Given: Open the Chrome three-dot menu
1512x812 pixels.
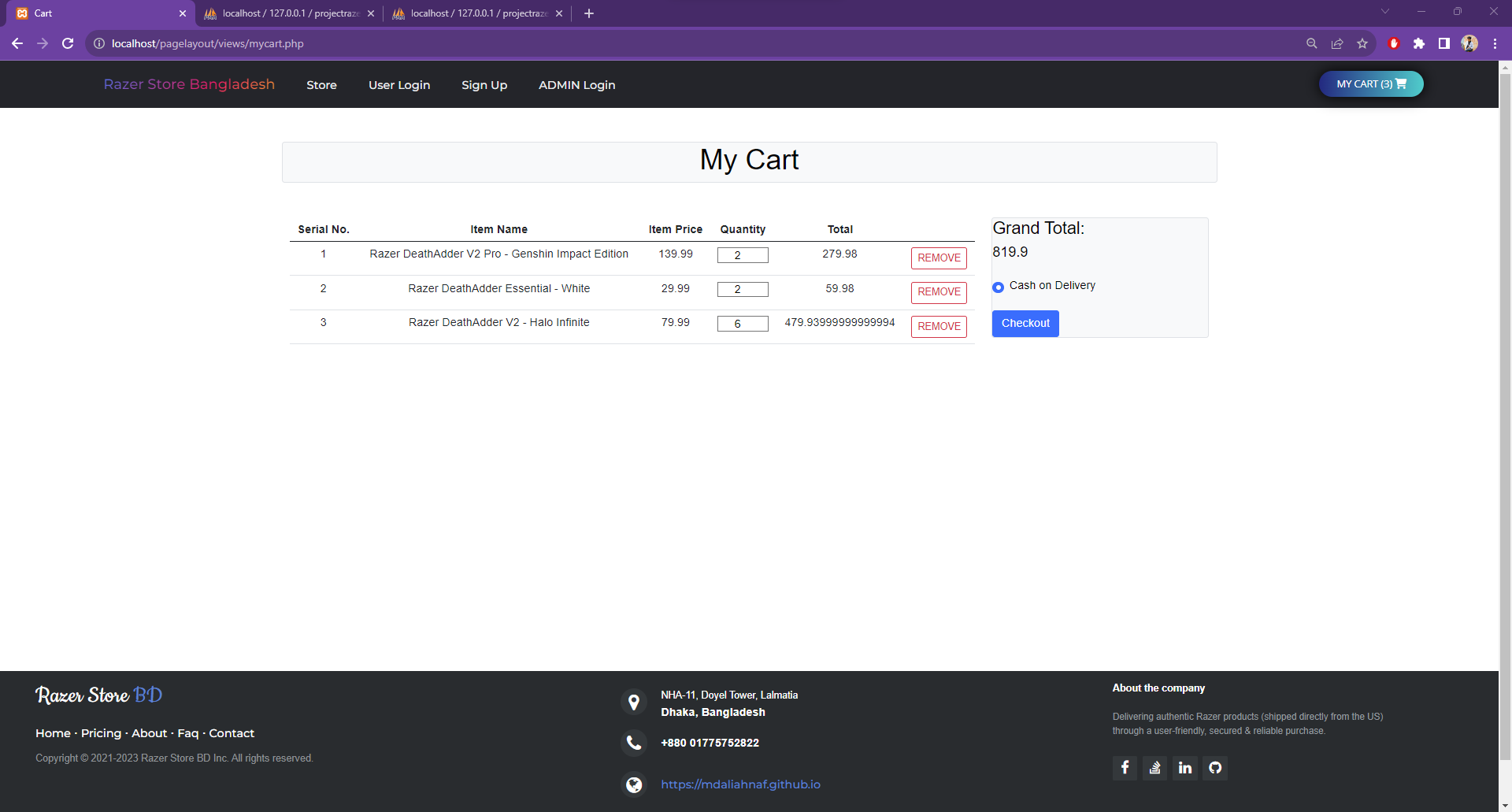Looking at the screenshot, I should click(1495, 43).
